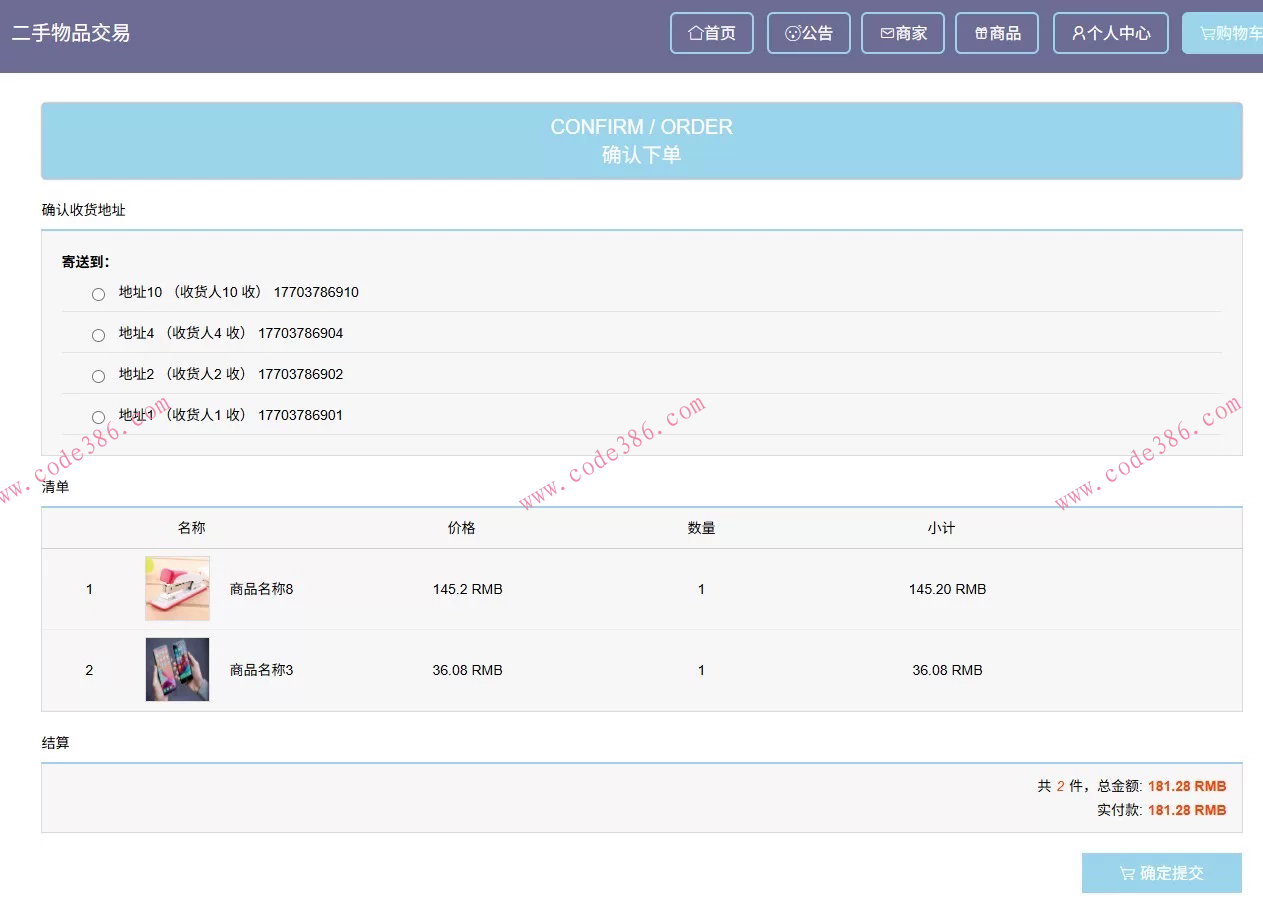Choose 地址4 as the delivery address
Viewport: 1263px width, 904px height.
[98, 335]
